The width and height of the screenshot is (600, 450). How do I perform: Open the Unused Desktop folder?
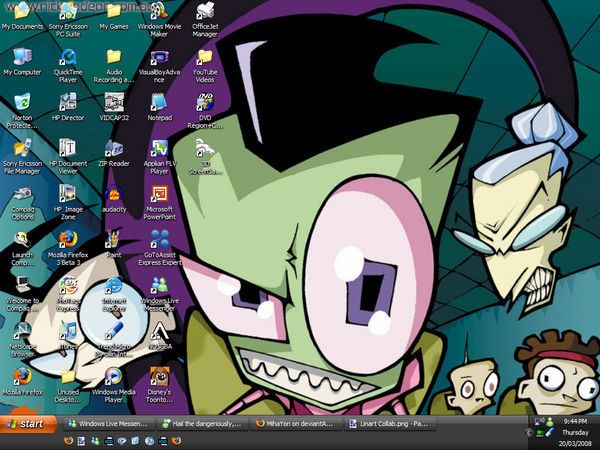coord(68,385)
